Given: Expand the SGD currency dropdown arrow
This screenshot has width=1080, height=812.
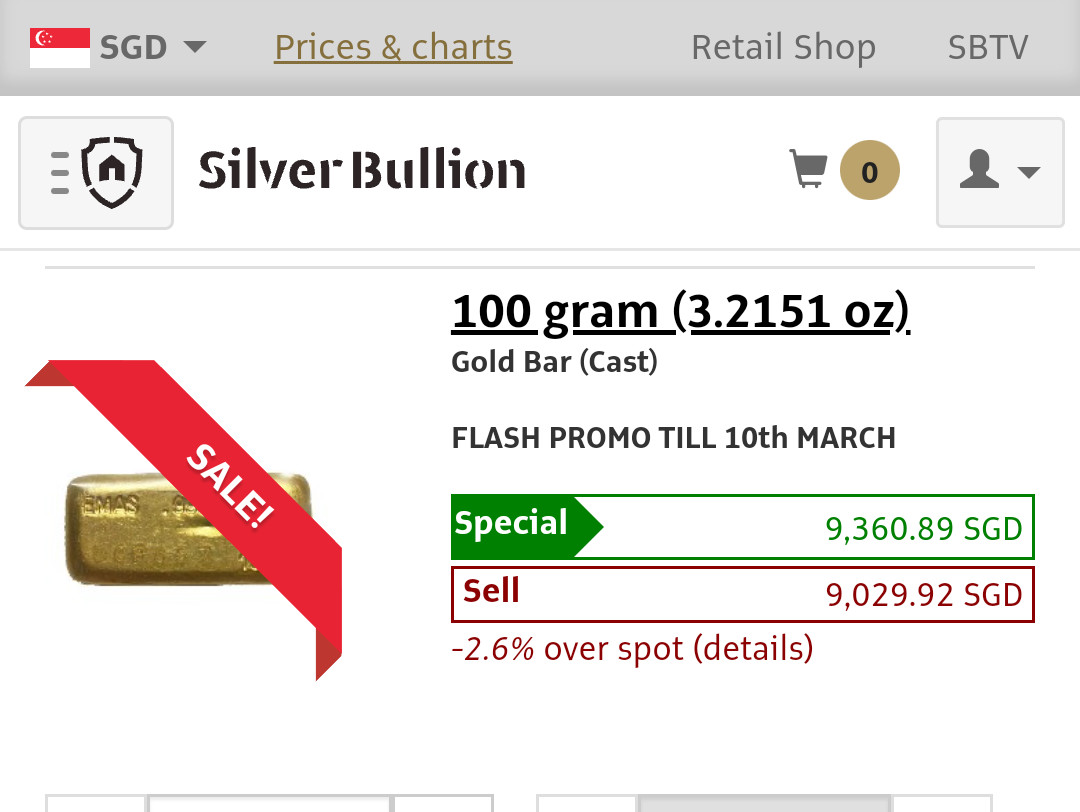Looking at the screenshot, I should click(195, 47).
